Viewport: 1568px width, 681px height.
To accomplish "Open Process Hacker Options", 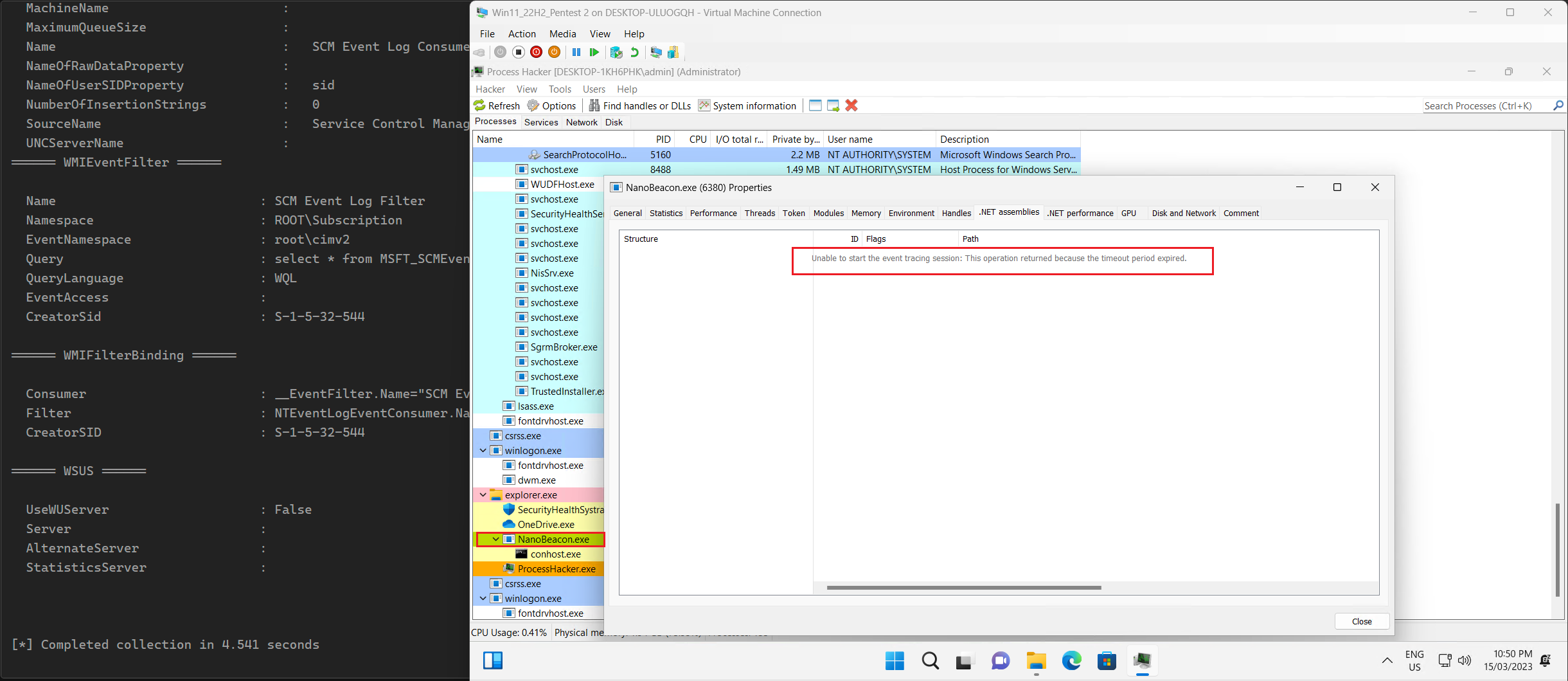I will point(551,105).
